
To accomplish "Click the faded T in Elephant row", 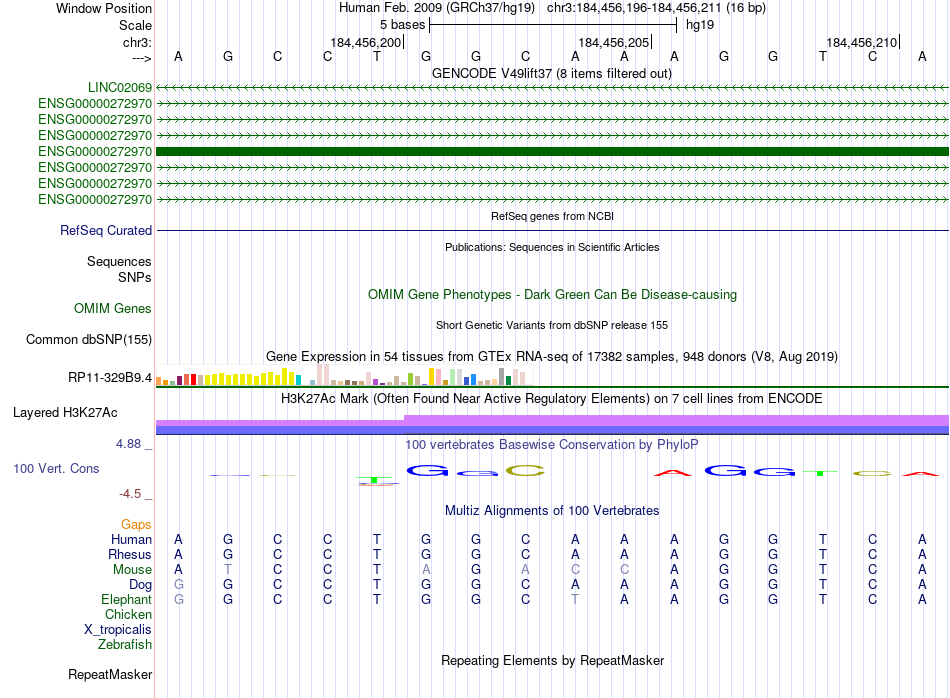I will point(575,599).
